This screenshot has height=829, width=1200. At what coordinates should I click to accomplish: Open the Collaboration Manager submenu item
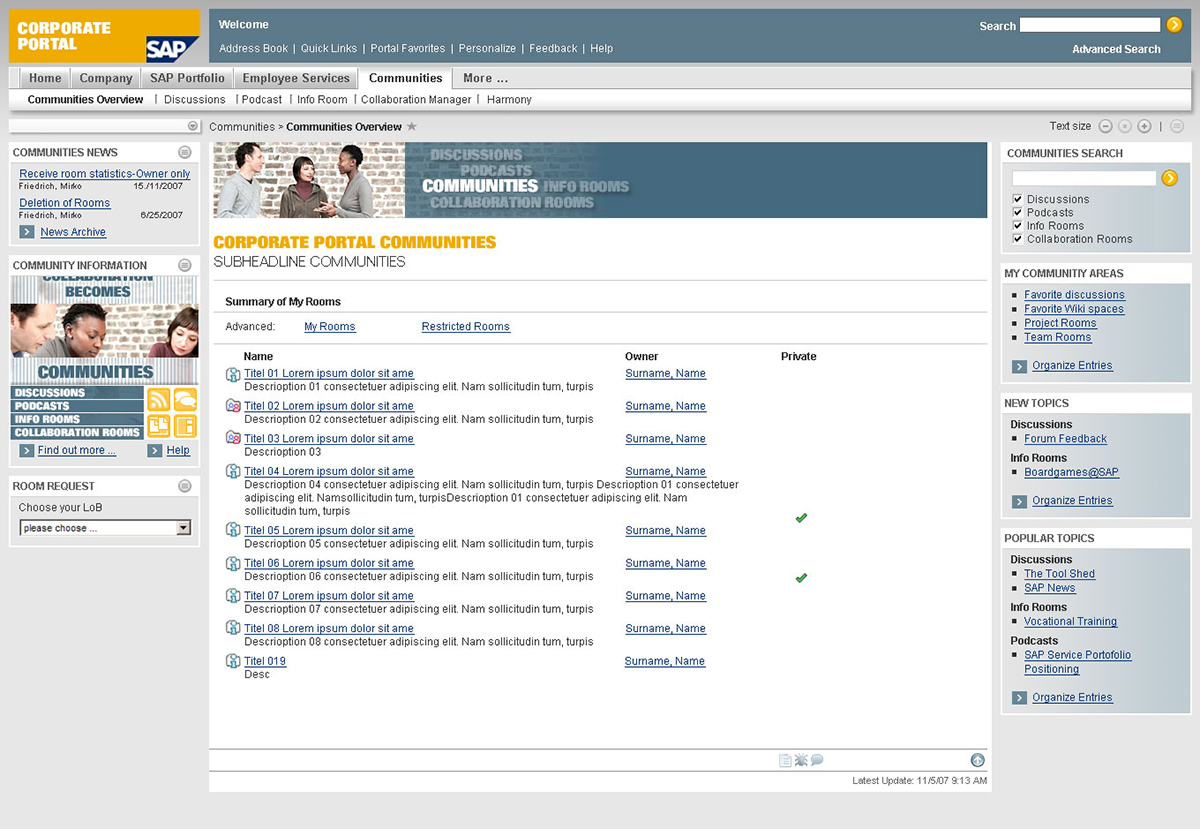[x=416, y=100]
